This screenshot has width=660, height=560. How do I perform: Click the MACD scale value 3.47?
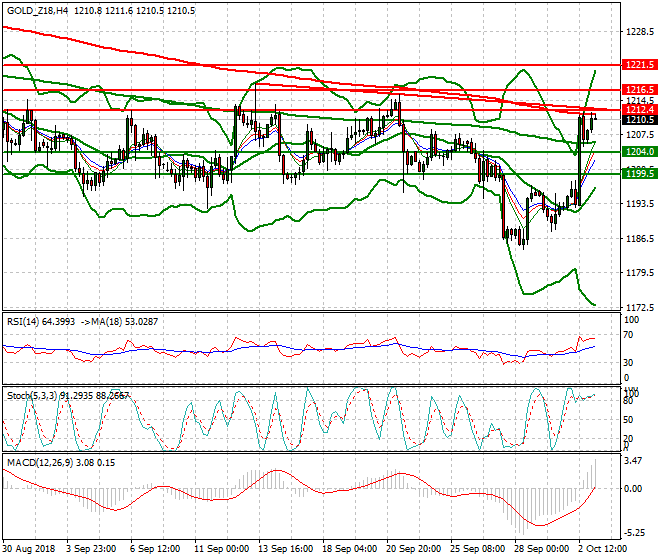[x=633, y=461]
